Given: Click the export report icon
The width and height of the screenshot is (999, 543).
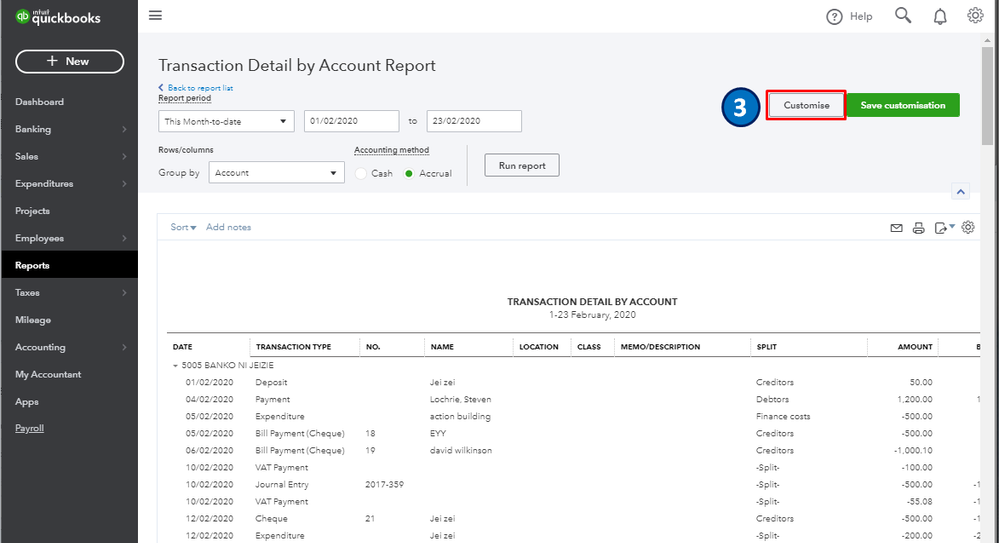Looking at the screenshot, I should click(x=942, y=228).
